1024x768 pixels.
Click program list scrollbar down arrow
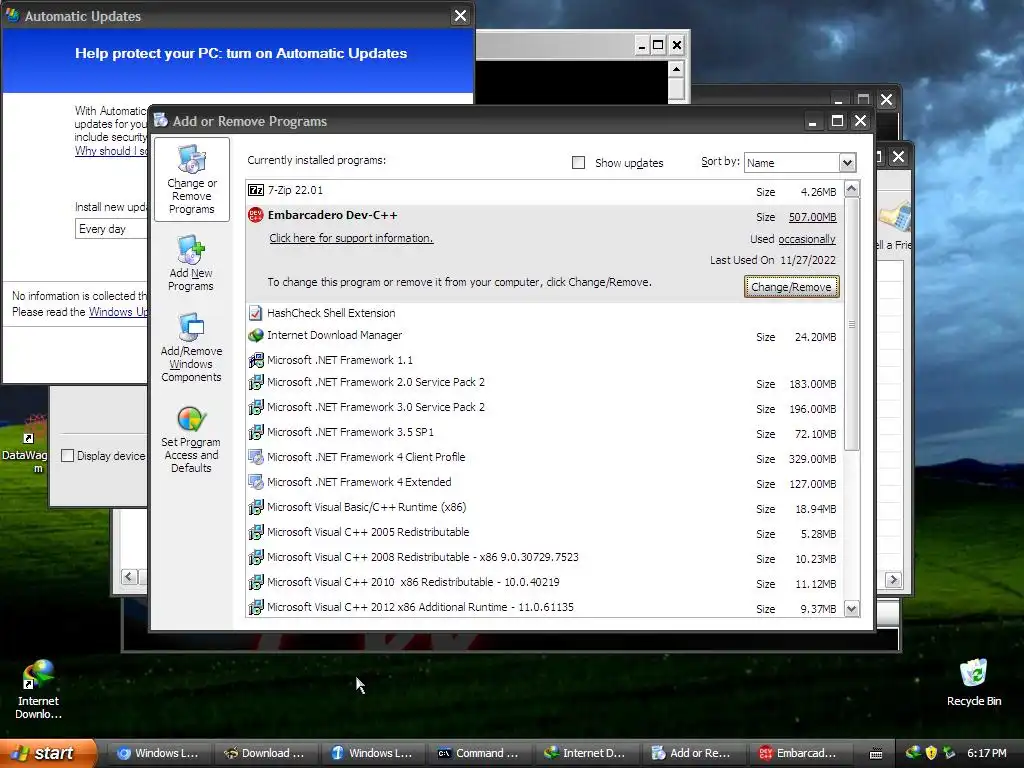[852, 609]
